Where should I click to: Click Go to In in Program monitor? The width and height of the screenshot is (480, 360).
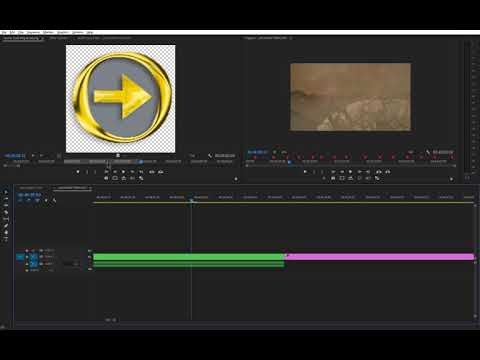coord(333,172)
